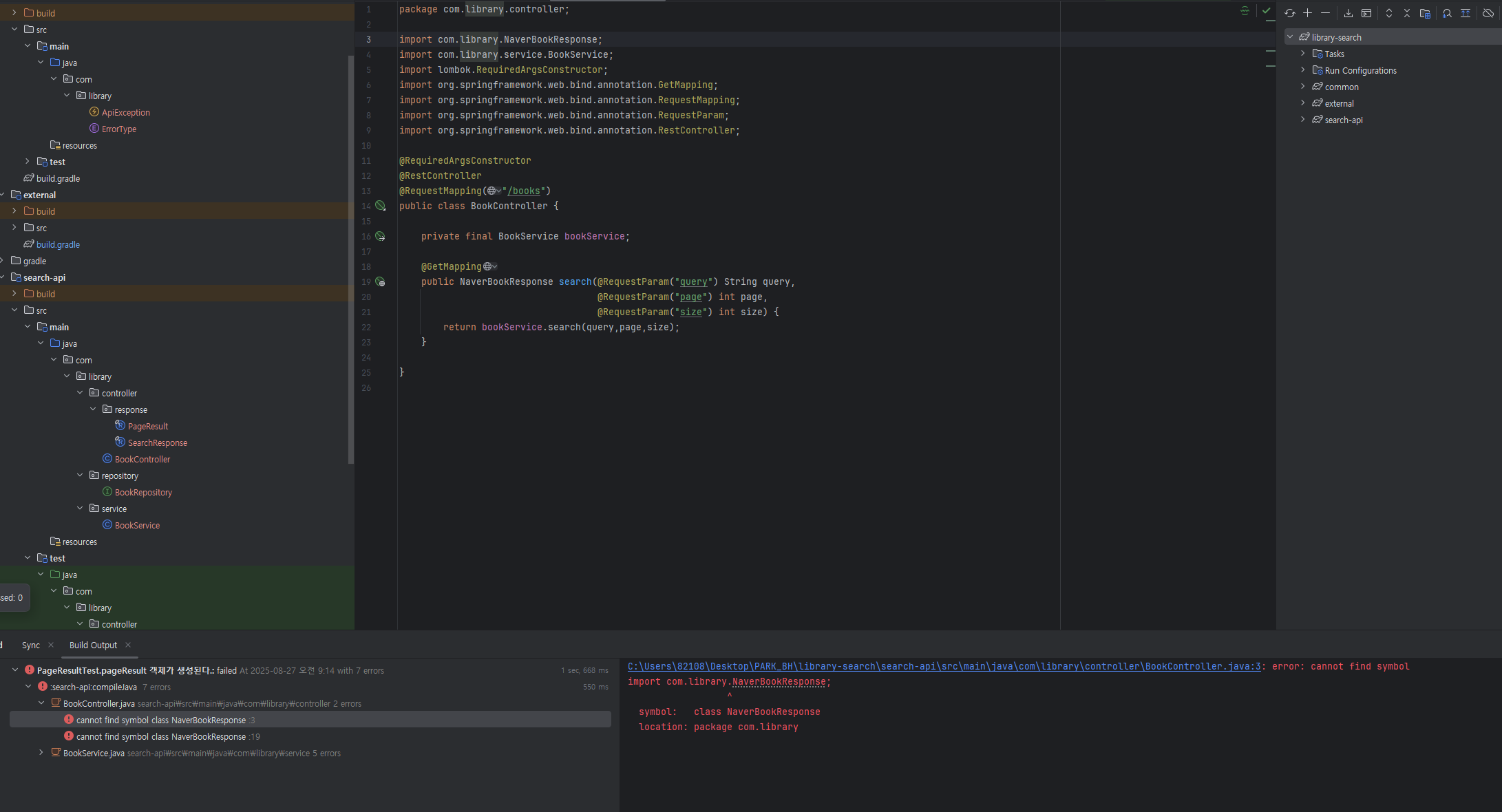Close the Build Output tab

[128, 645]
